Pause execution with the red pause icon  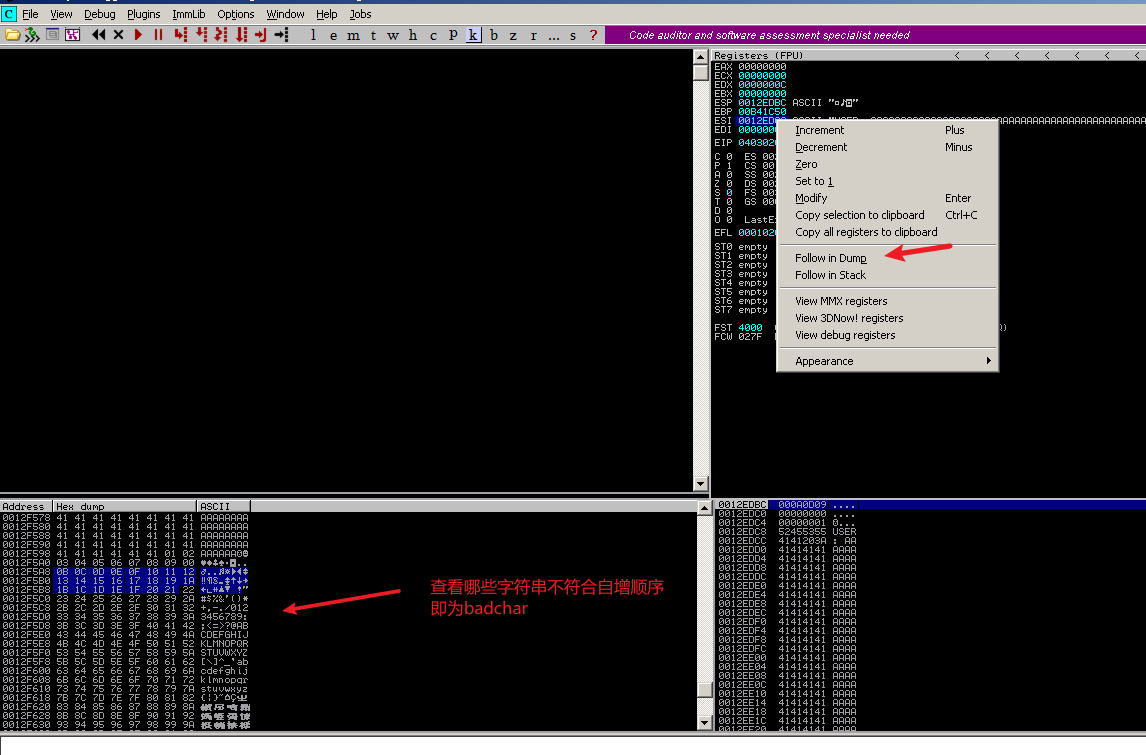[158, 34]
